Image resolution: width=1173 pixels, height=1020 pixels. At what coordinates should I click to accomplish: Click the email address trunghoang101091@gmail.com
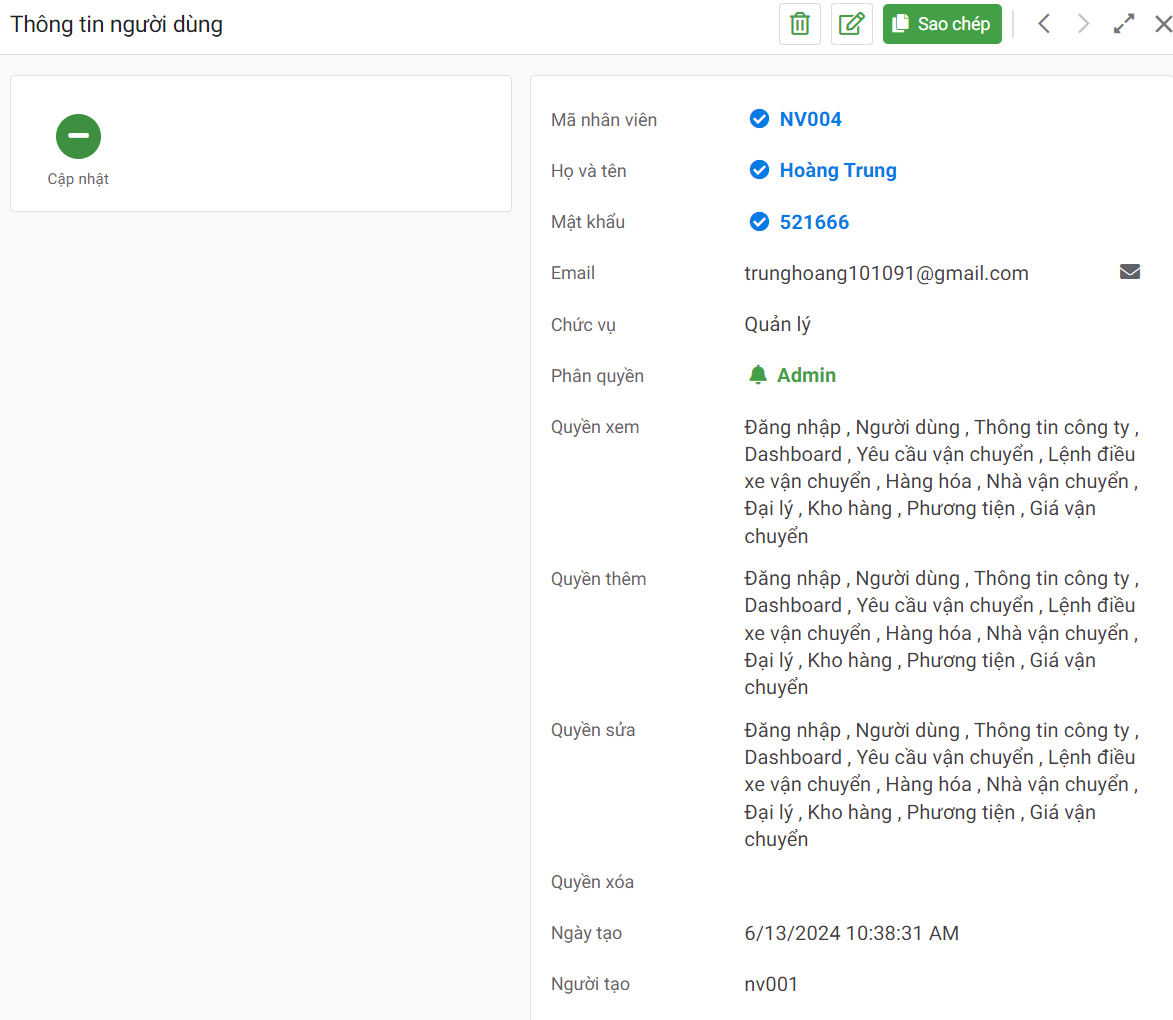coord(886,273)
